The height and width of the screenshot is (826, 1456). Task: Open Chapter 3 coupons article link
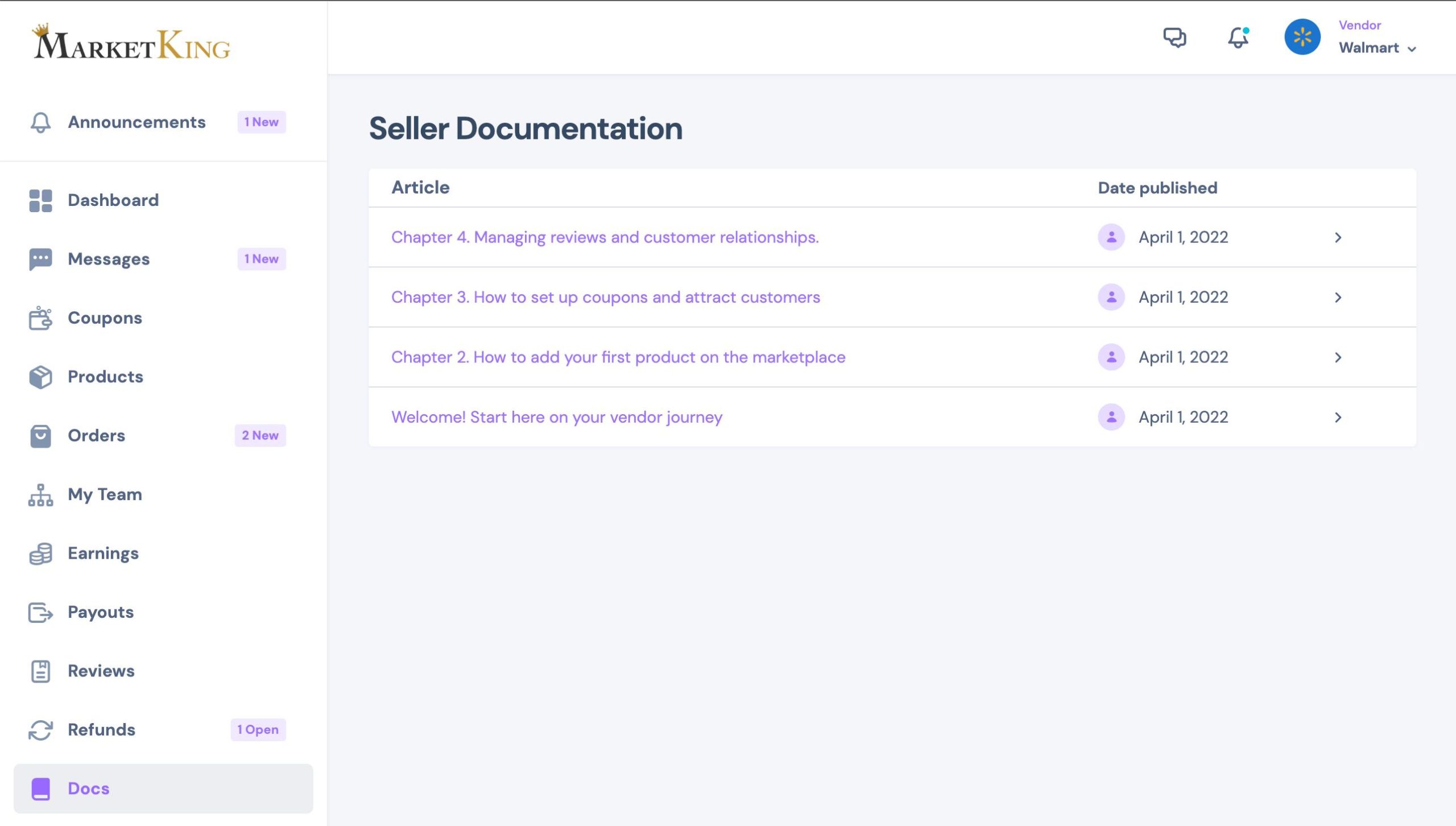tap(606, 298)
